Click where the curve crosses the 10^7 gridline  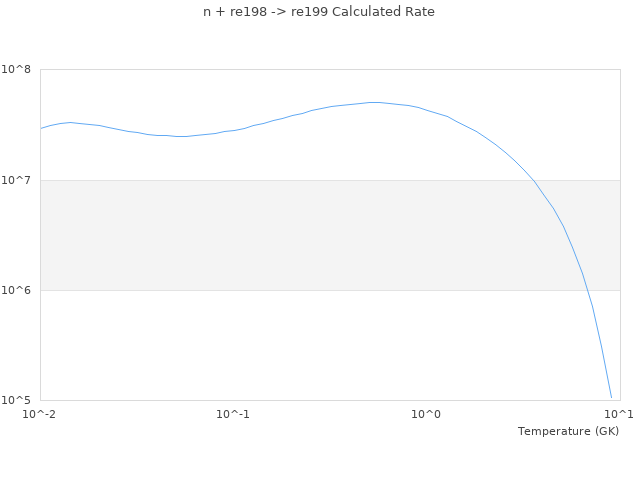click(x=535, y=180)
